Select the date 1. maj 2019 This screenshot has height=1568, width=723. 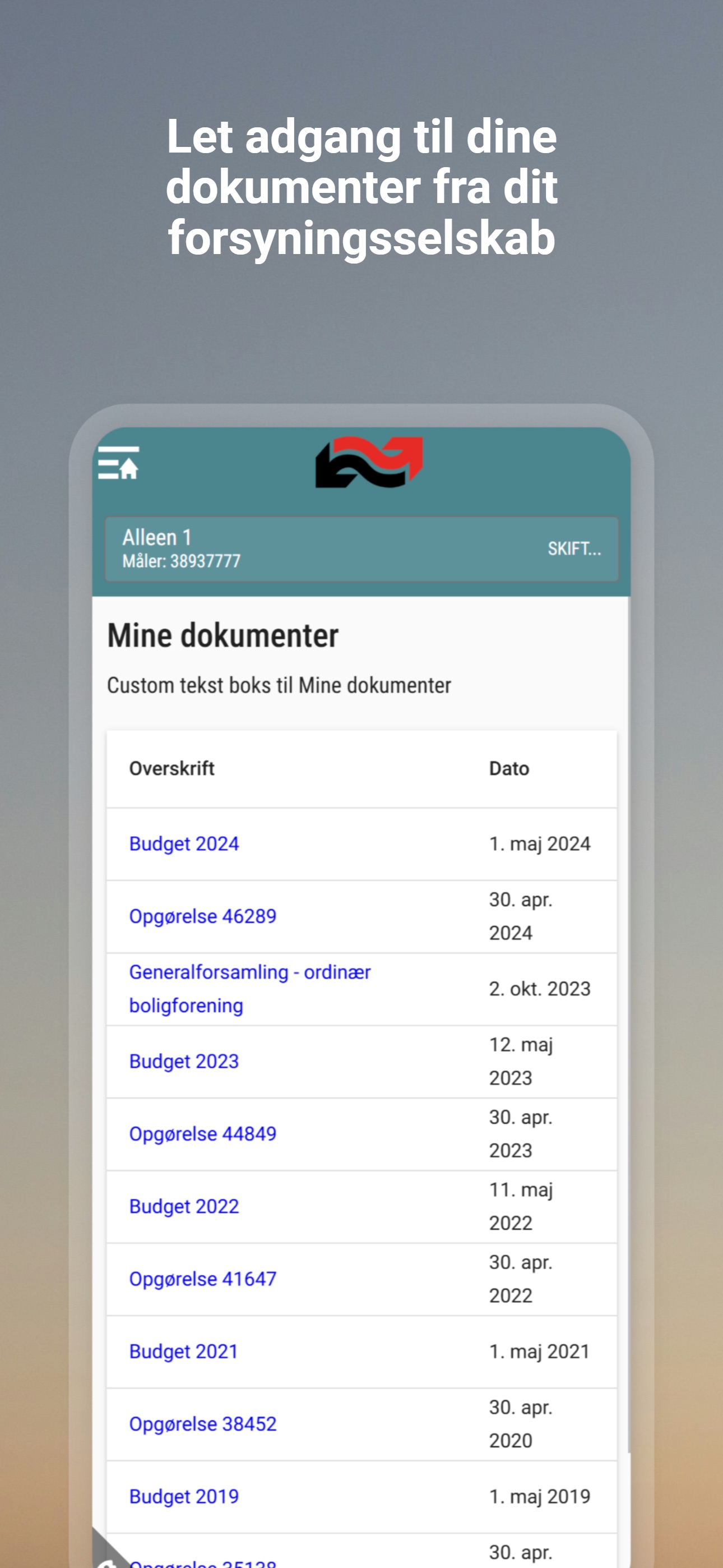click(540, 1496)
